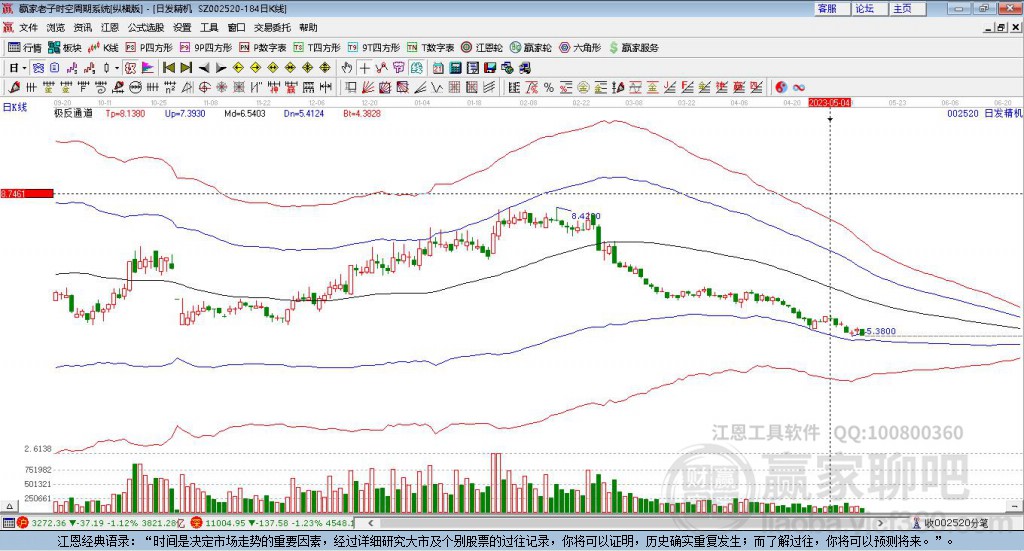Open the calendar icon in toolbar

click(x=438, y=68)
